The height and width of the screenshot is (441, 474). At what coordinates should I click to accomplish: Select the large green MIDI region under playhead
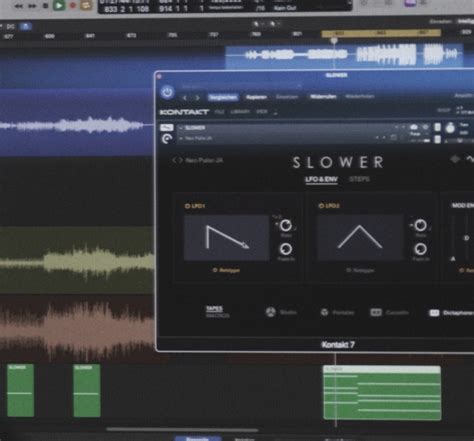pos(382,393)
